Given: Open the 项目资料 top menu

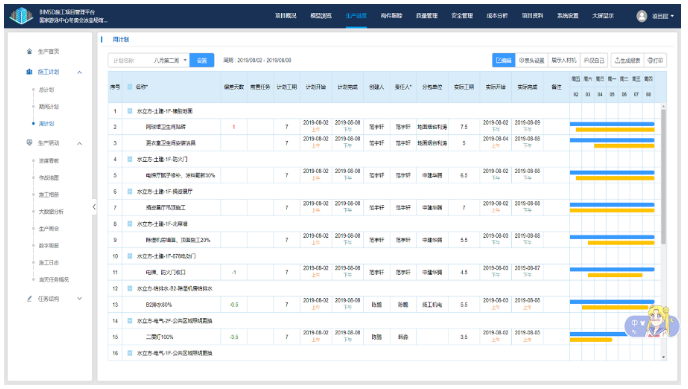Looking at the screenshot, I should click(532, 16).
